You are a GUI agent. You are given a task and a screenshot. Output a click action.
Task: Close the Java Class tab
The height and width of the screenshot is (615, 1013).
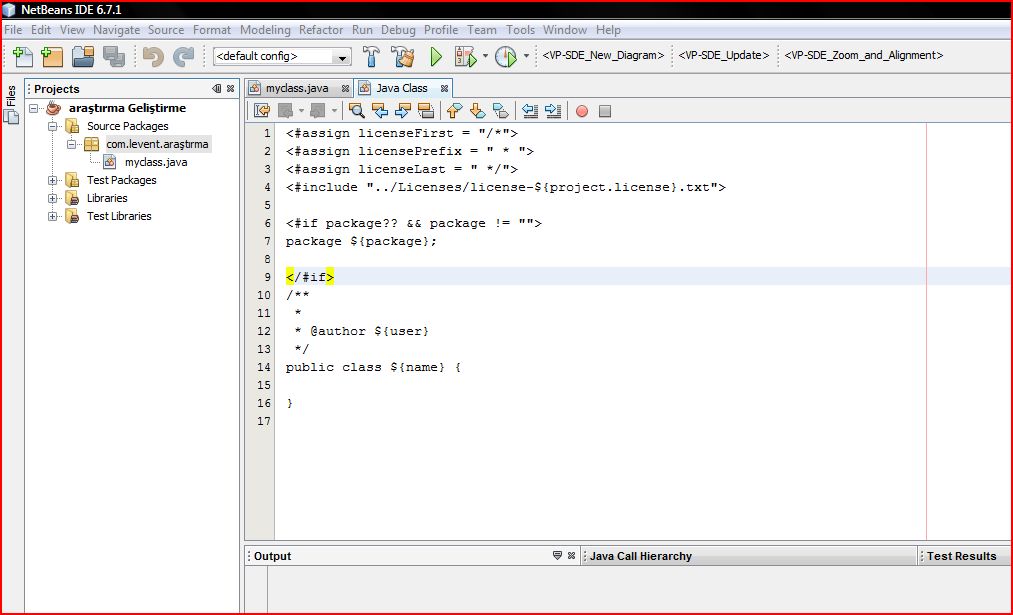point(444,89)
